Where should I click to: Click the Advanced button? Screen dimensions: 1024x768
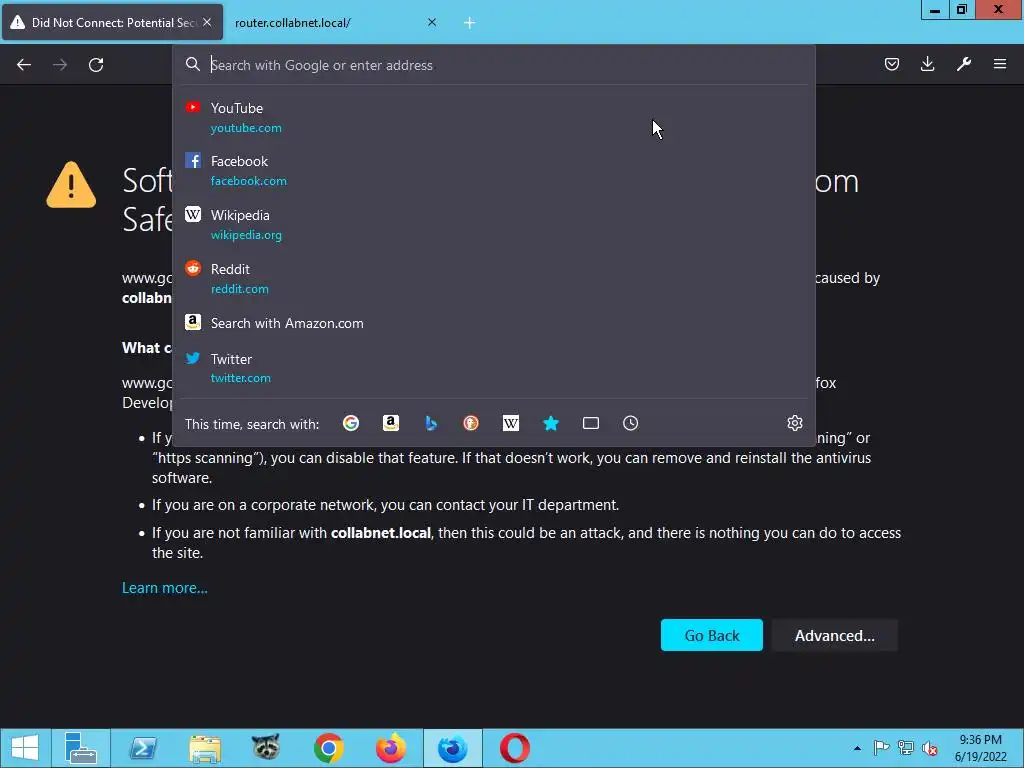tap(834, 635)
